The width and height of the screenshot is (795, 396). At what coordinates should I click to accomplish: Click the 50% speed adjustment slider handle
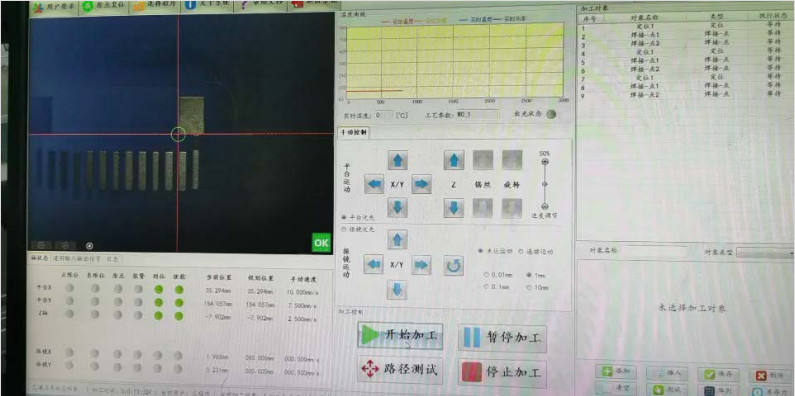(x=546, y=162)
